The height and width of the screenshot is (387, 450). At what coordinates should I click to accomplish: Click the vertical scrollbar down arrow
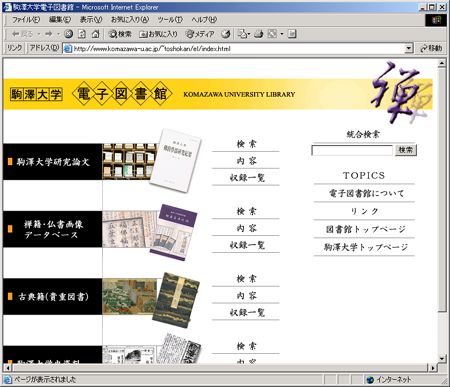(x=442, y=359)
